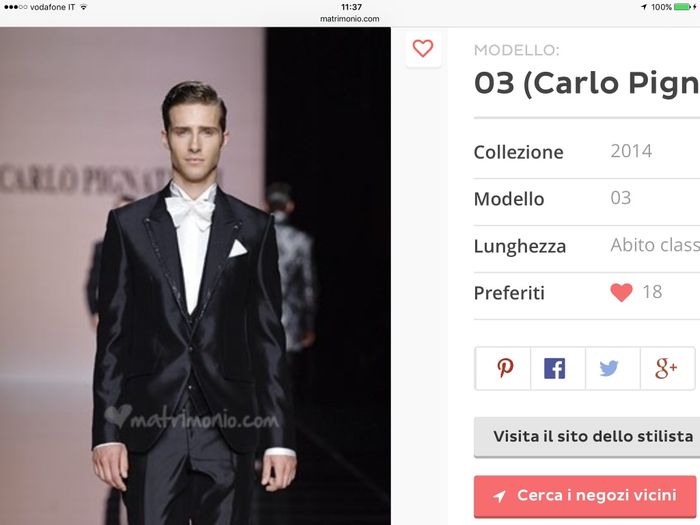The height and width of the screenshot is (525, 700).
Task: Open the runway model suit photo
Action: point(195,276)
